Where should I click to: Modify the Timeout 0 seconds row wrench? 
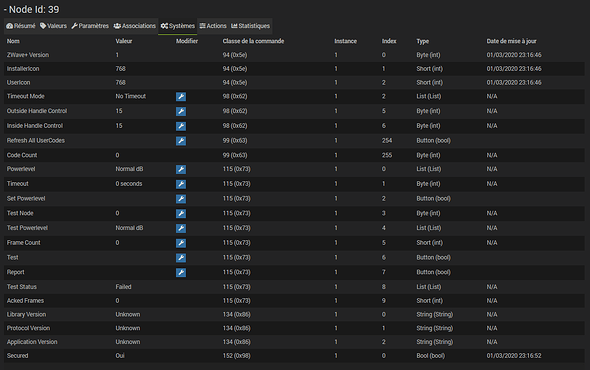tap(181, 184)
